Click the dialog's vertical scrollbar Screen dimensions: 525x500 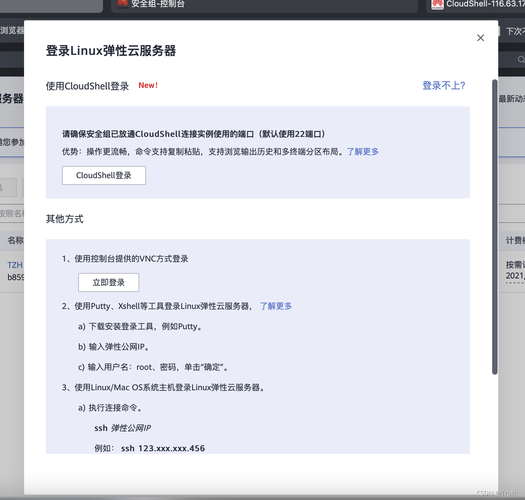[x=495, y=227]
